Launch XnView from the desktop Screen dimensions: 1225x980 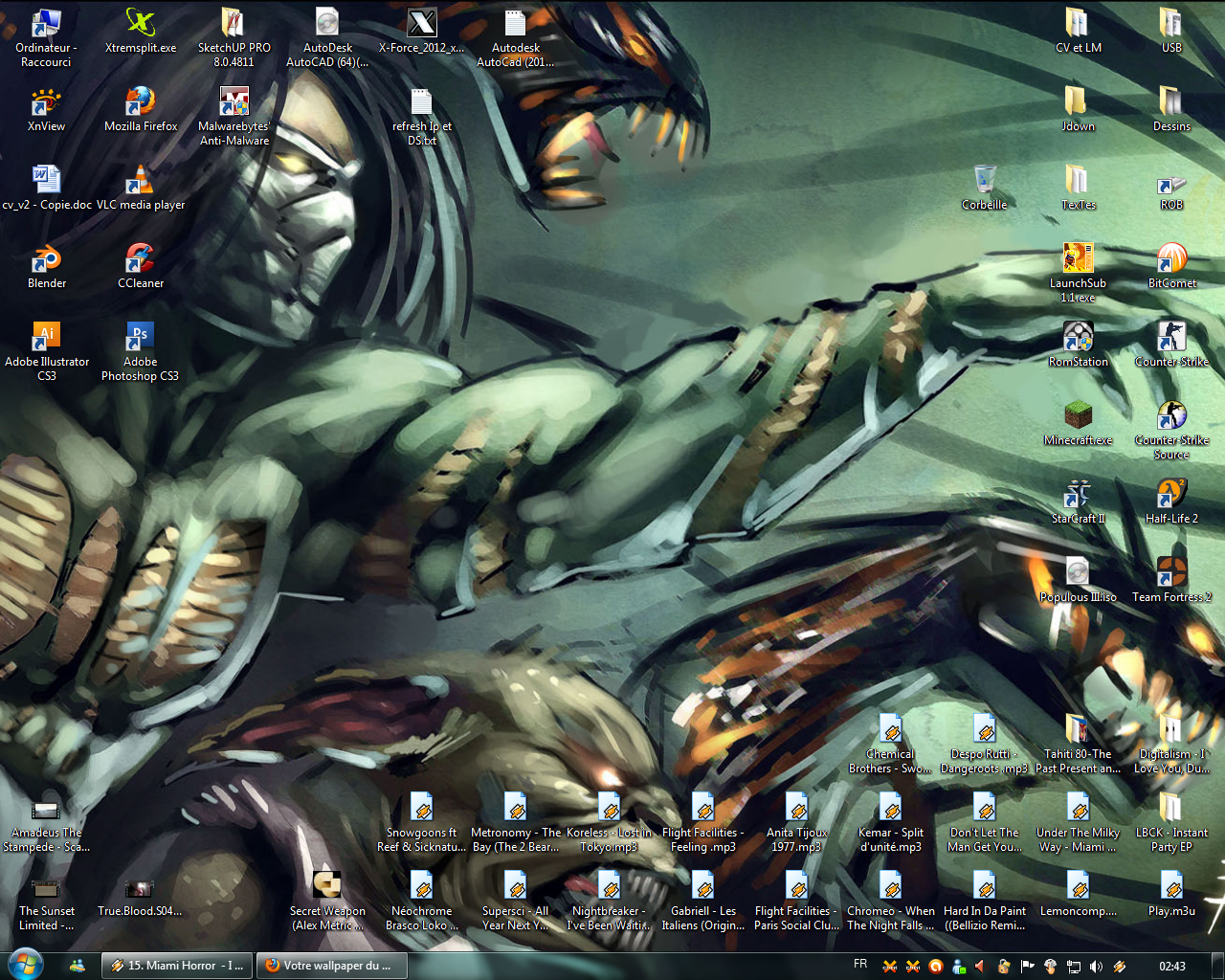pos(46,110)
